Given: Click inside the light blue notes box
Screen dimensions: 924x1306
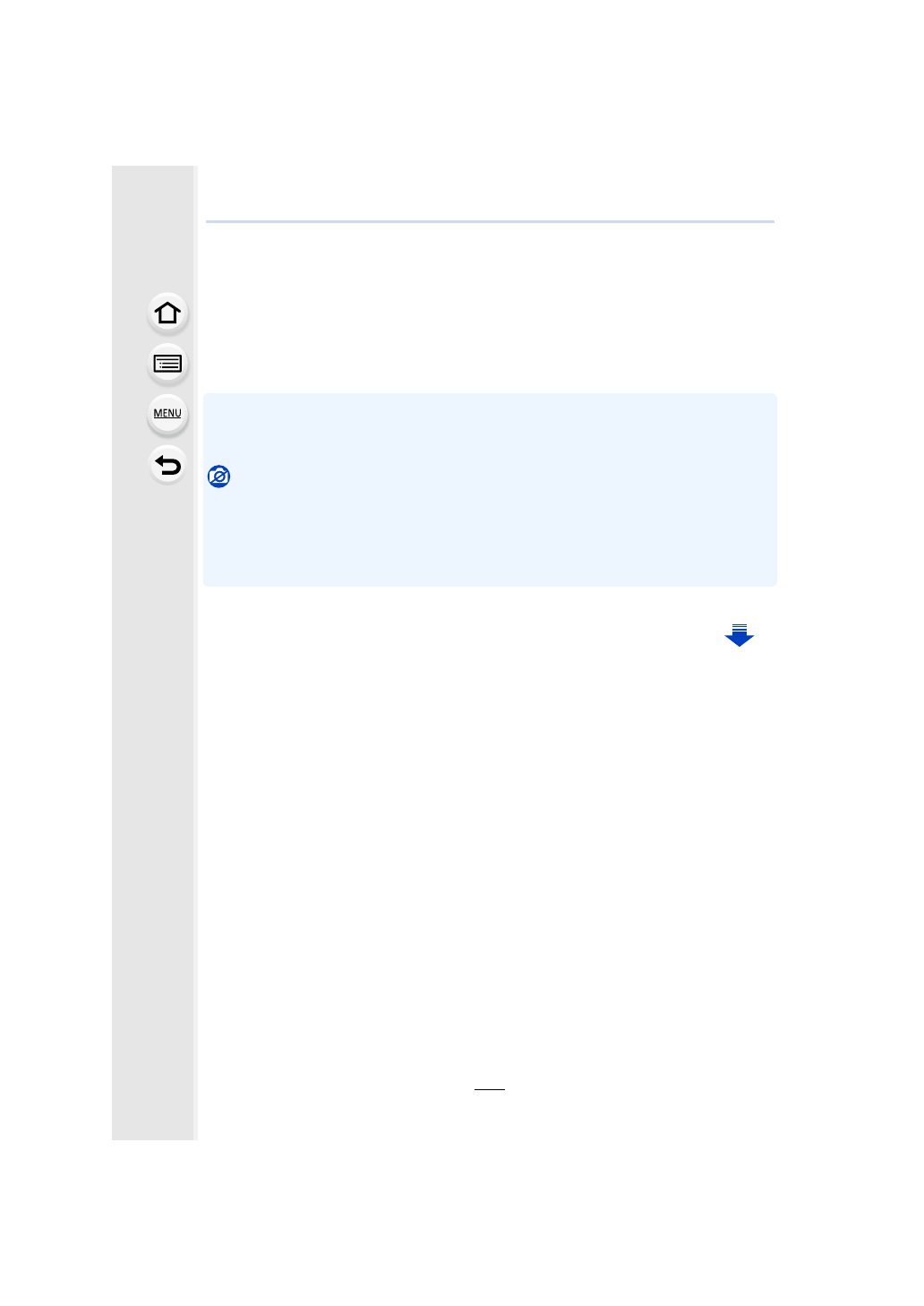Looking at the screenshot, I should pyautogui.click(x=490, y=489).
